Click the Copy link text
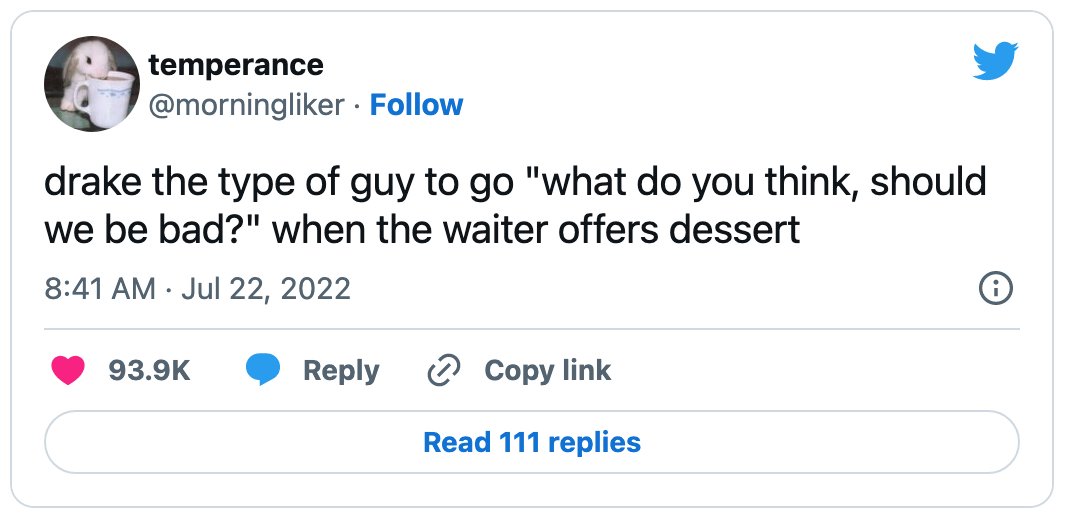The image size is (1067, 522). [x=548, y=370]
